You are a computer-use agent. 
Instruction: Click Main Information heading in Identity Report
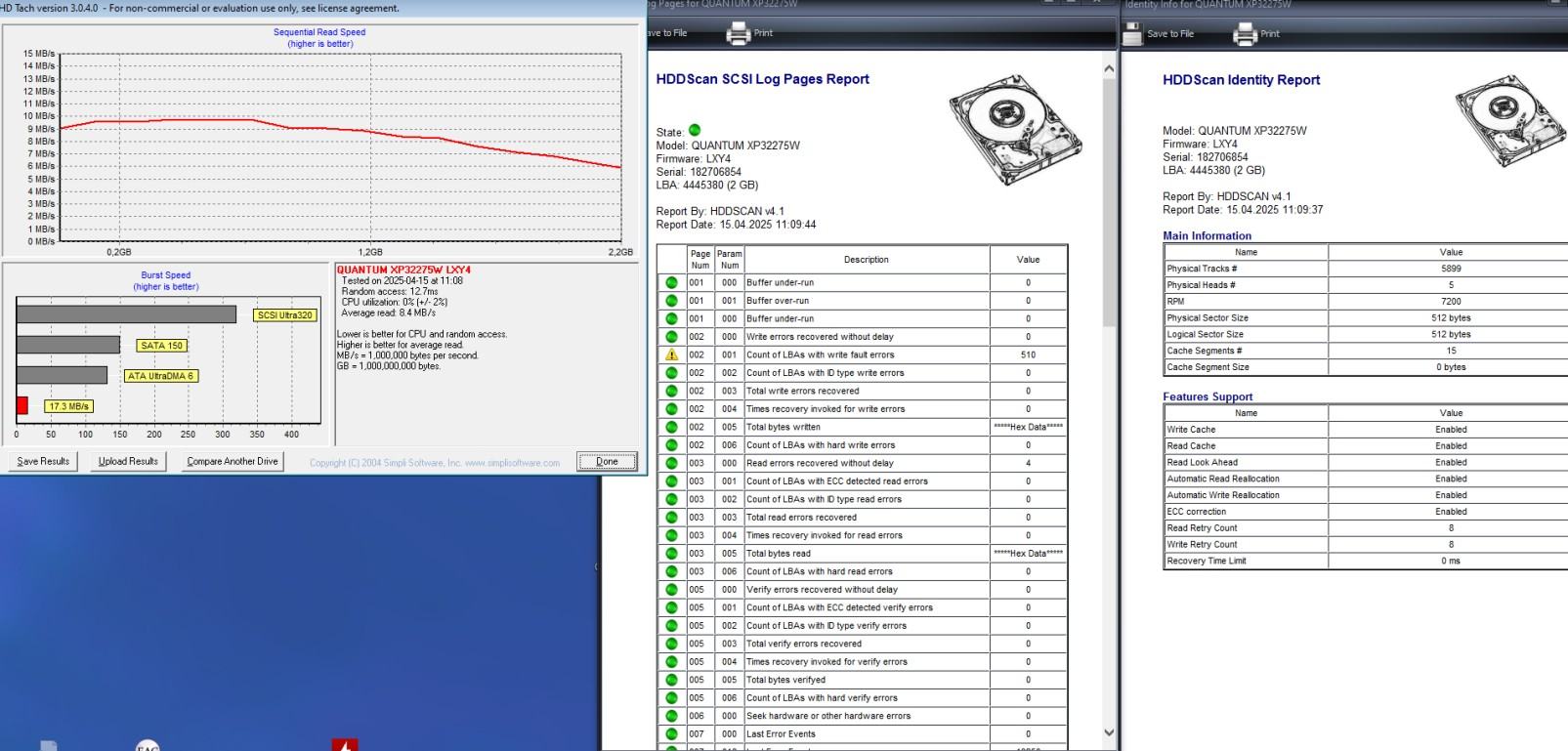pos(1207,235)
